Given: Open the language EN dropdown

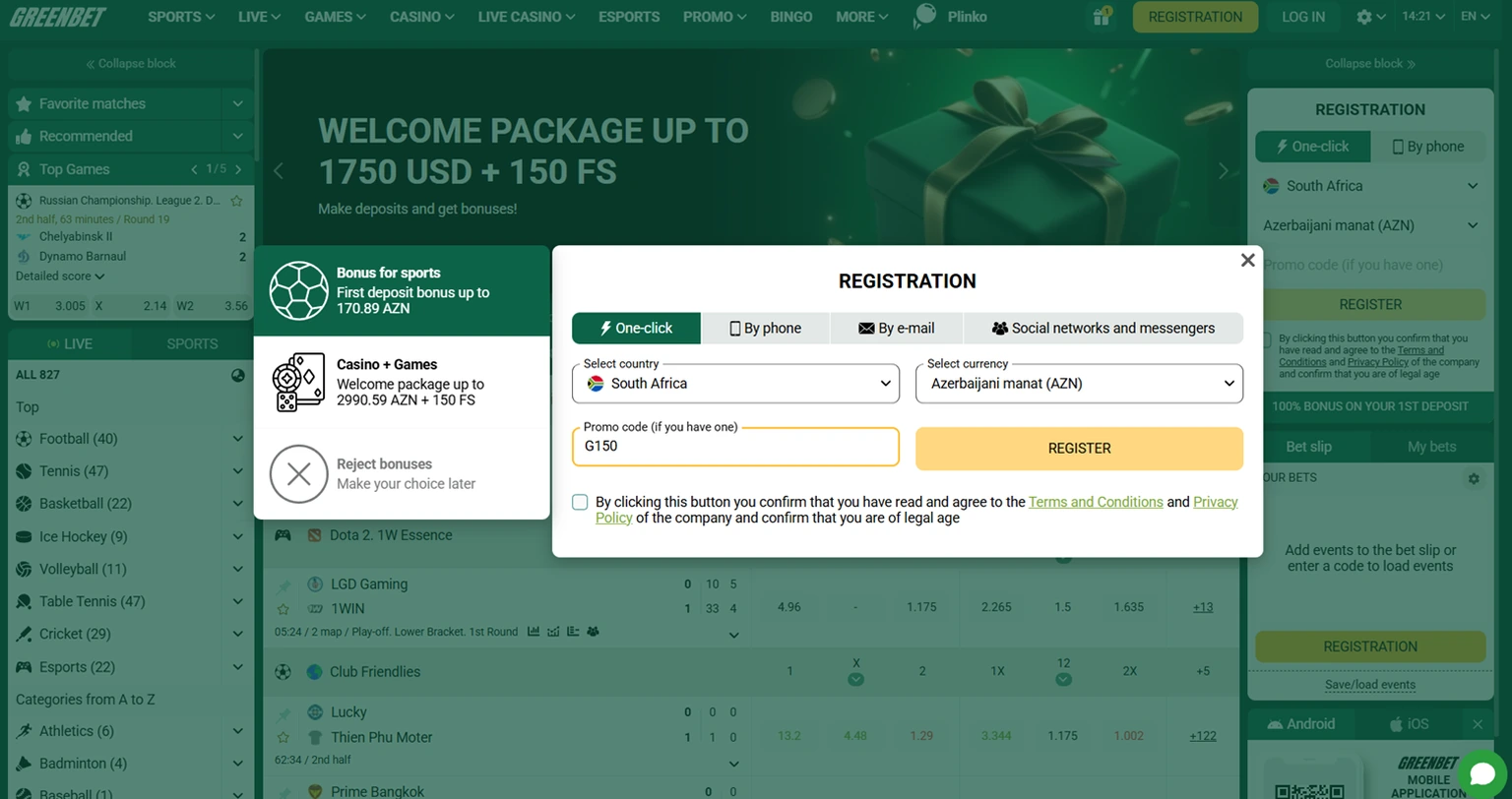Looking at the screenshot, I should pos(1475,17).
